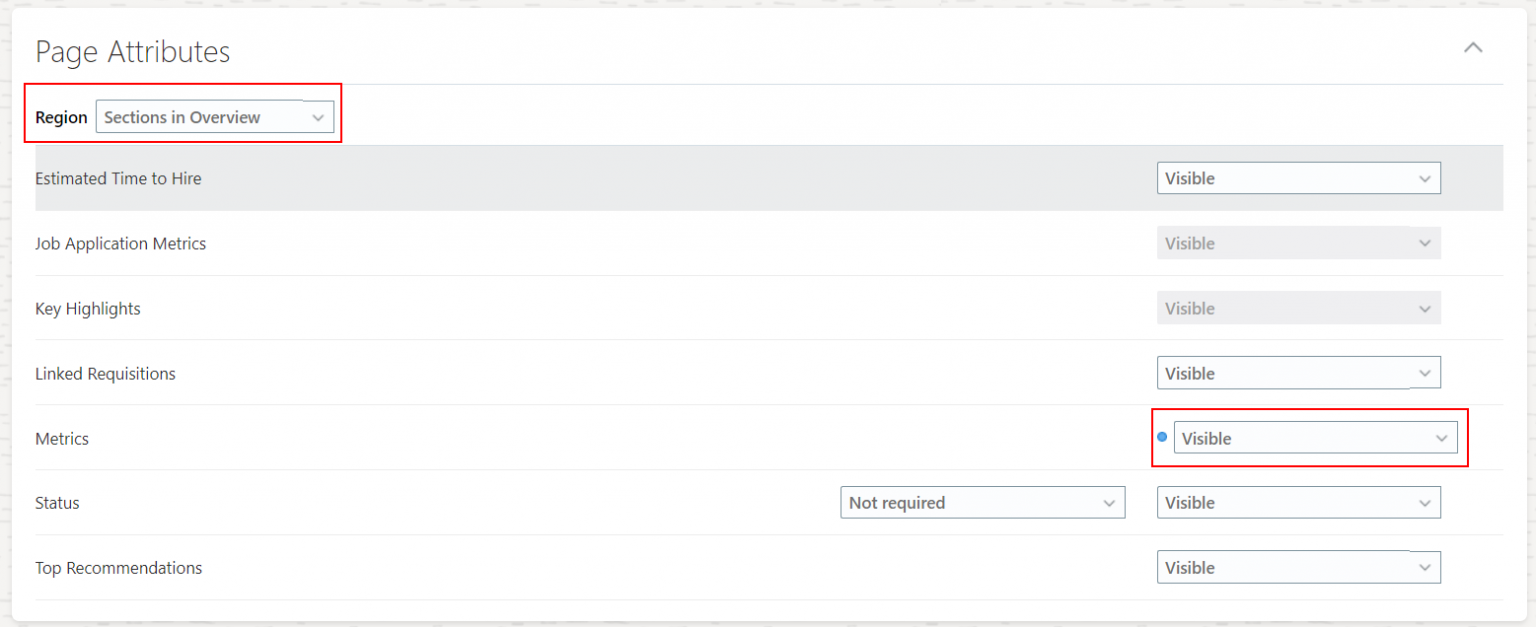Open the Top Recommendations visibility dropdown

pyautogui.click(x=1299, y=567)
